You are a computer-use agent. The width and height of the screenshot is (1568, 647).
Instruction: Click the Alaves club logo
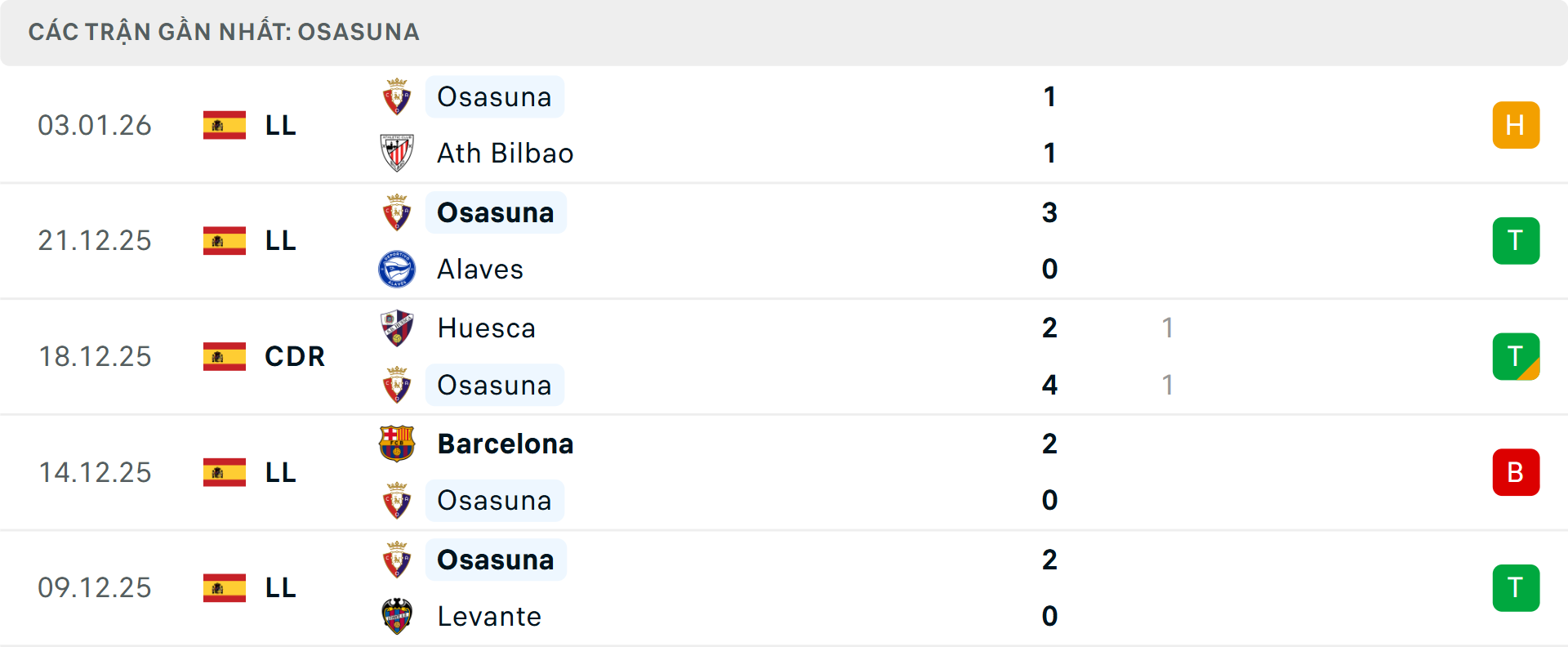(x=398, y=269)
